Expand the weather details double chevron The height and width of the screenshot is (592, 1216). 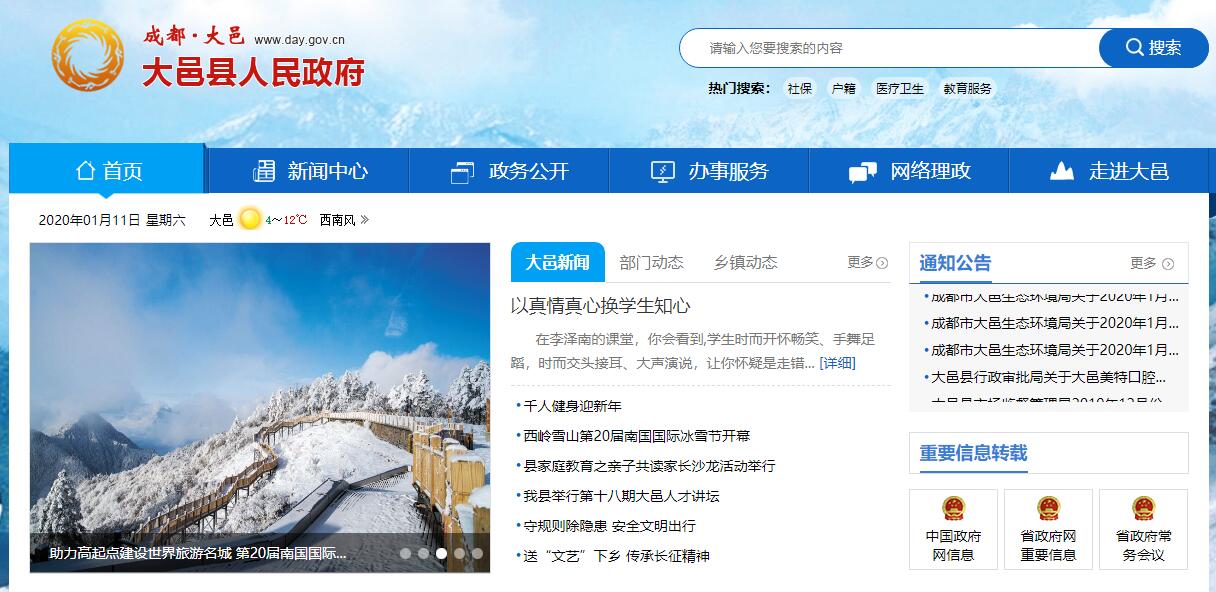pyautogui.click(x=365, y=219)
